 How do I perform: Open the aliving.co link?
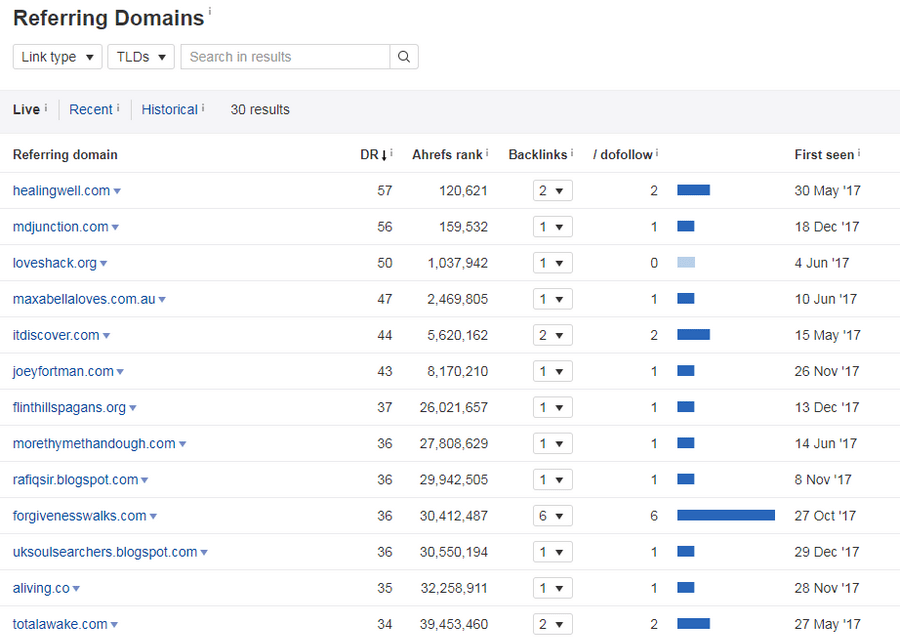[x=41, y=588]
